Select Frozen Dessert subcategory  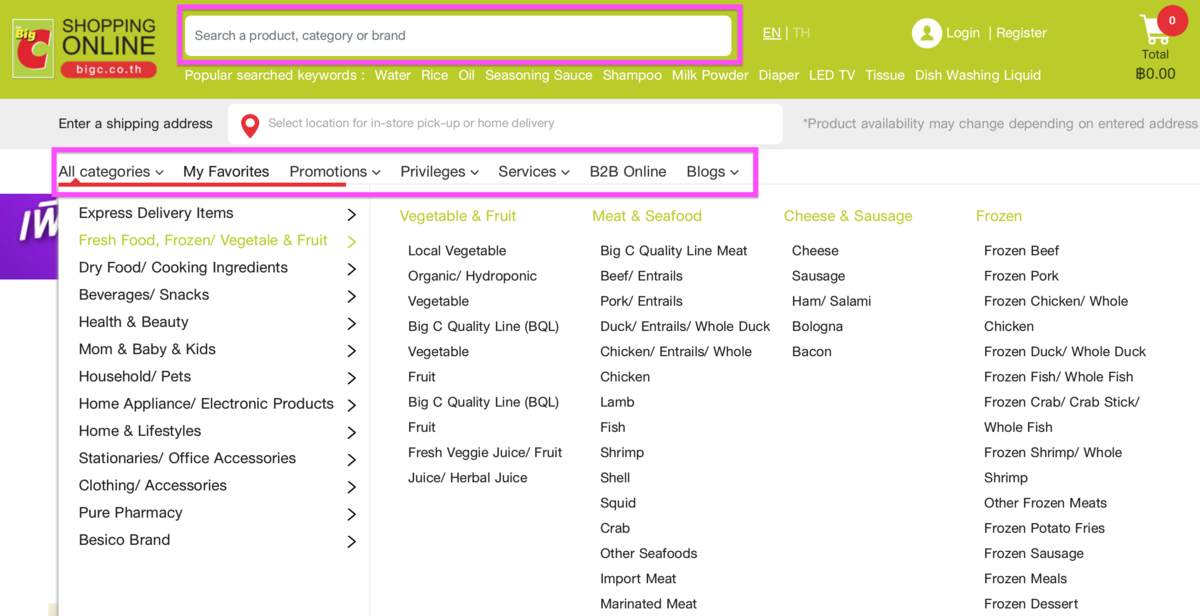[x=1031, y=604]
